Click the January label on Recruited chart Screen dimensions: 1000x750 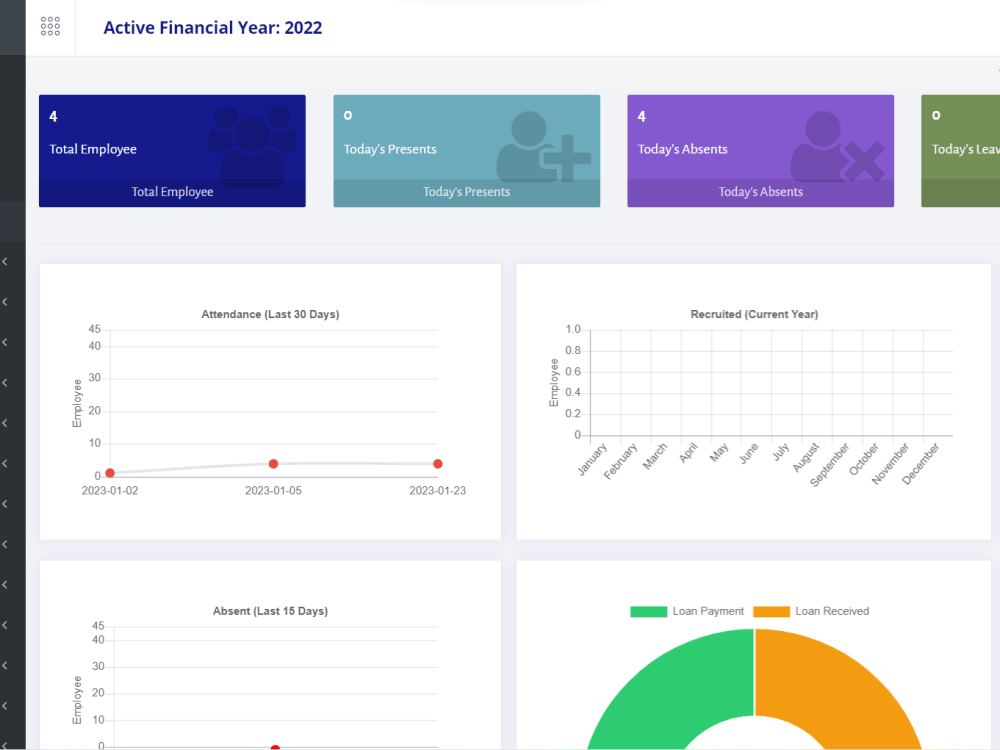coord(592,460)
